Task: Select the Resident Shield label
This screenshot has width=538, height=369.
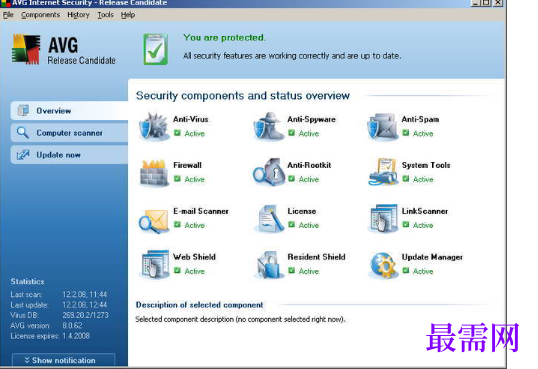Action: [316, 257]
